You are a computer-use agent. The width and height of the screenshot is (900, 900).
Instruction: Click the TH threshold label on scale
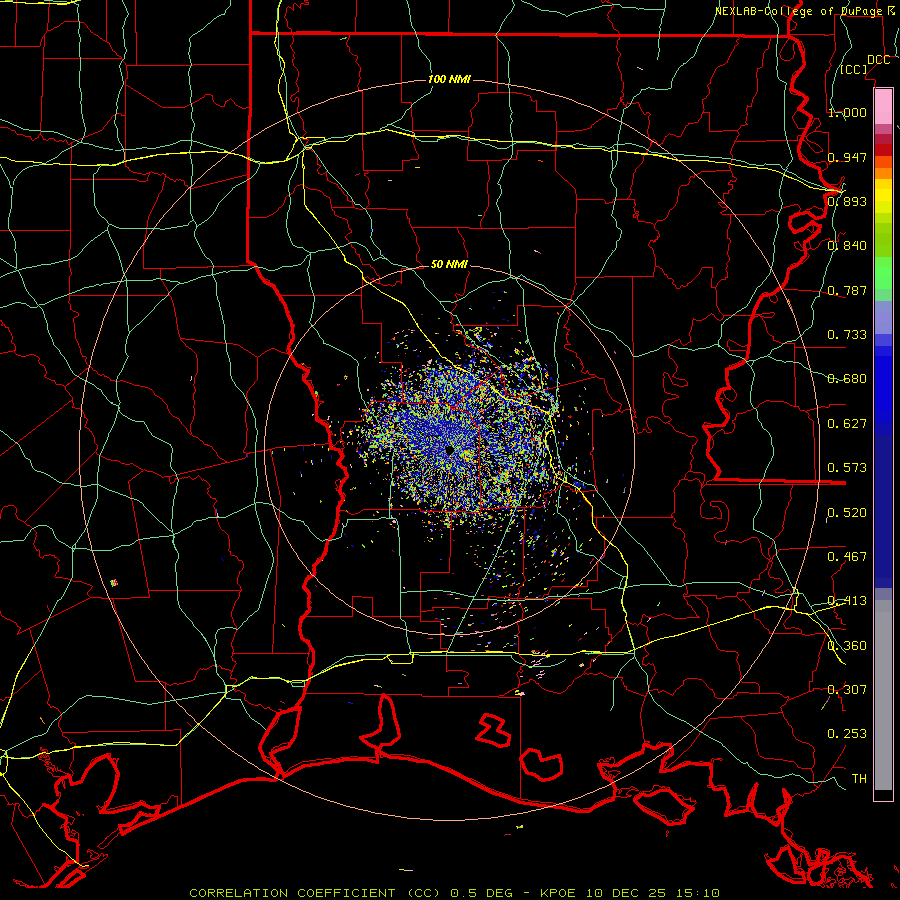pyautogui.click(x=859, y=779)
